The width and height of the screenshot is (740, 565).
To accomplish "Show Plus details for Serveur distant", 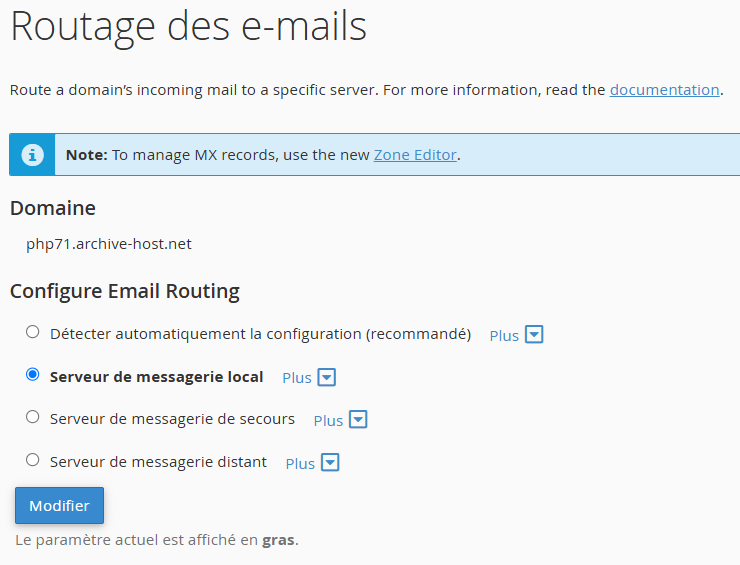I will tap(300, 464).
